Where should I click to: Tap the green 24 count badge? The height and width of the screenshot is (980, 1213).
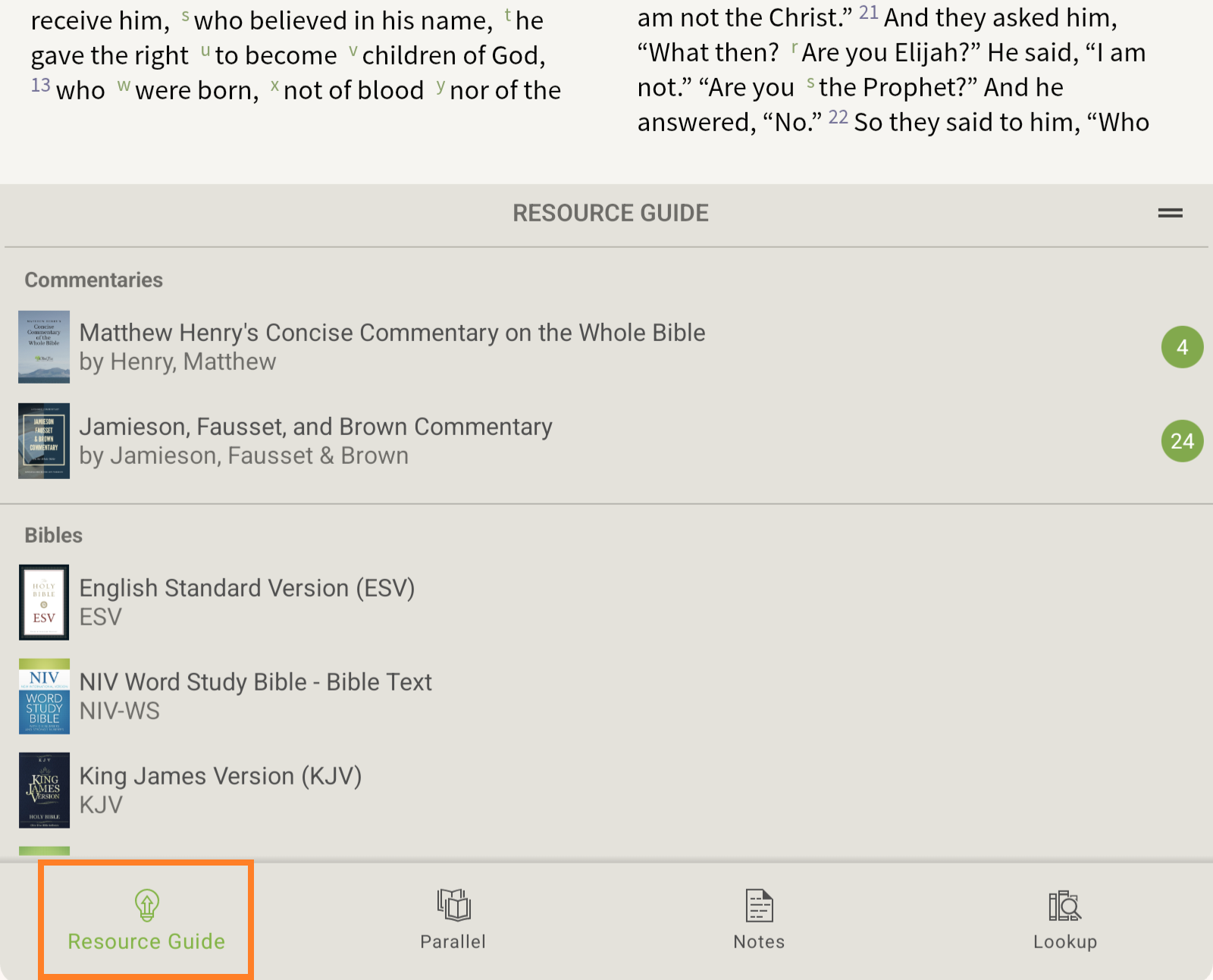[x=1182, y=441]
